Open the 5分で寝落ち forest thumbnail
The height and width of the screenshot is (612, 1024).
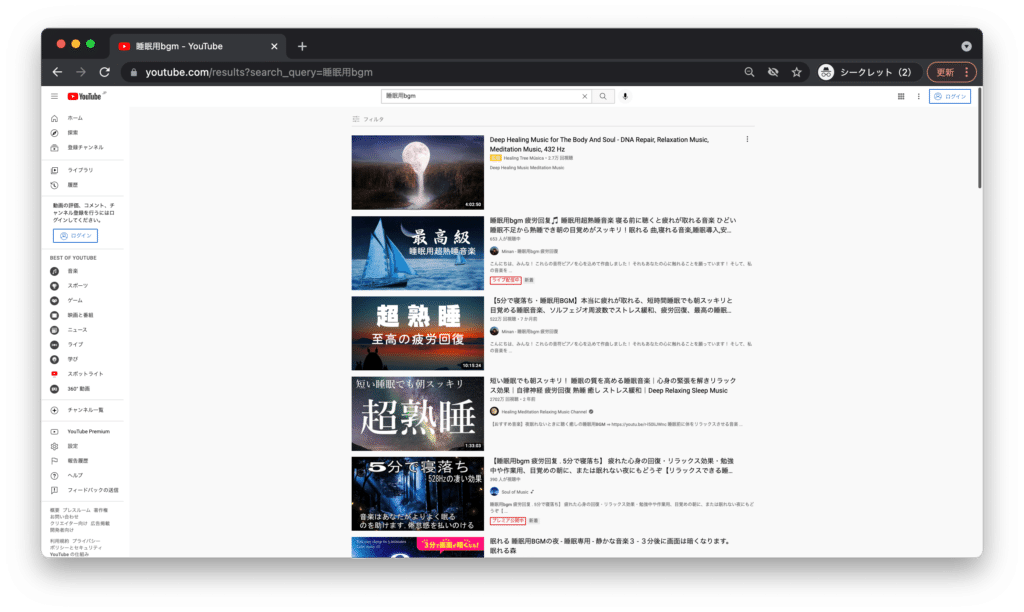[x=417, y=494]
